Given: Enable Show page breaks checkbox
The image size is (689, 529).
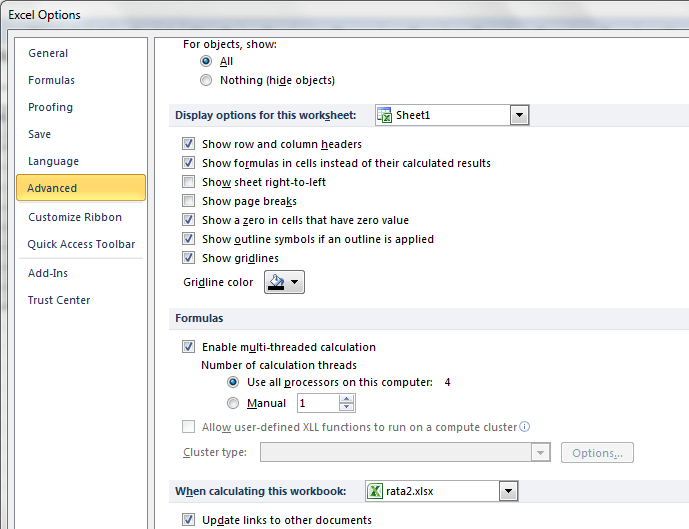Looking at the screenshot, I should pyautogui.click(x=189, y=201).
